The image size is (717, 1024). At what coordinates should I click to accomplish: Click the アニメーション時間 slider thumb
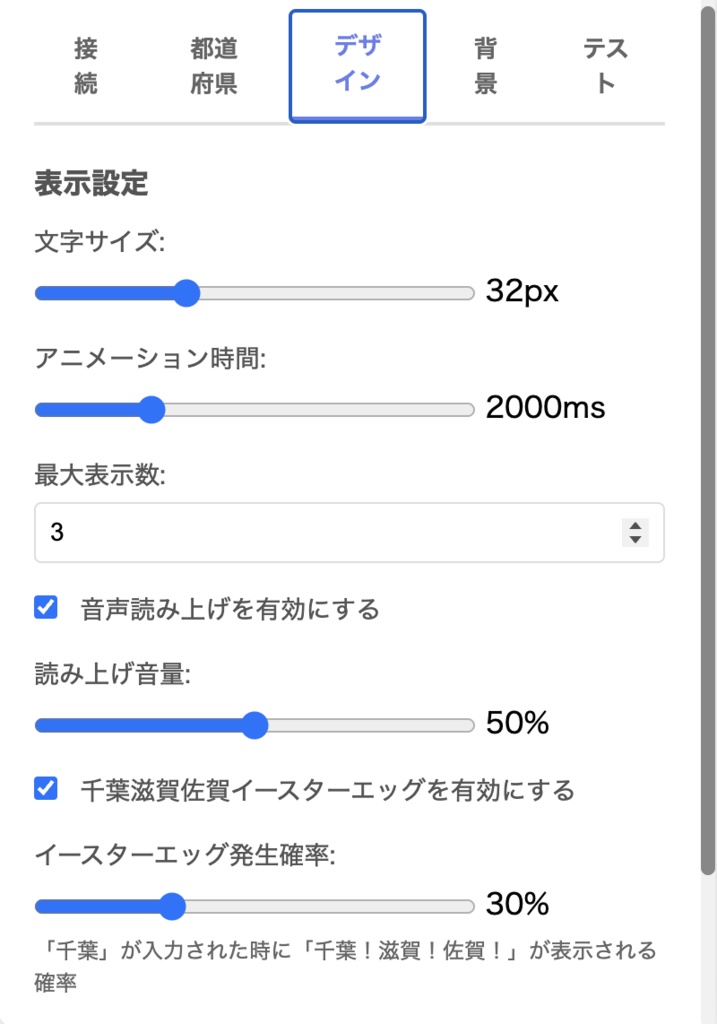[151, 409]
